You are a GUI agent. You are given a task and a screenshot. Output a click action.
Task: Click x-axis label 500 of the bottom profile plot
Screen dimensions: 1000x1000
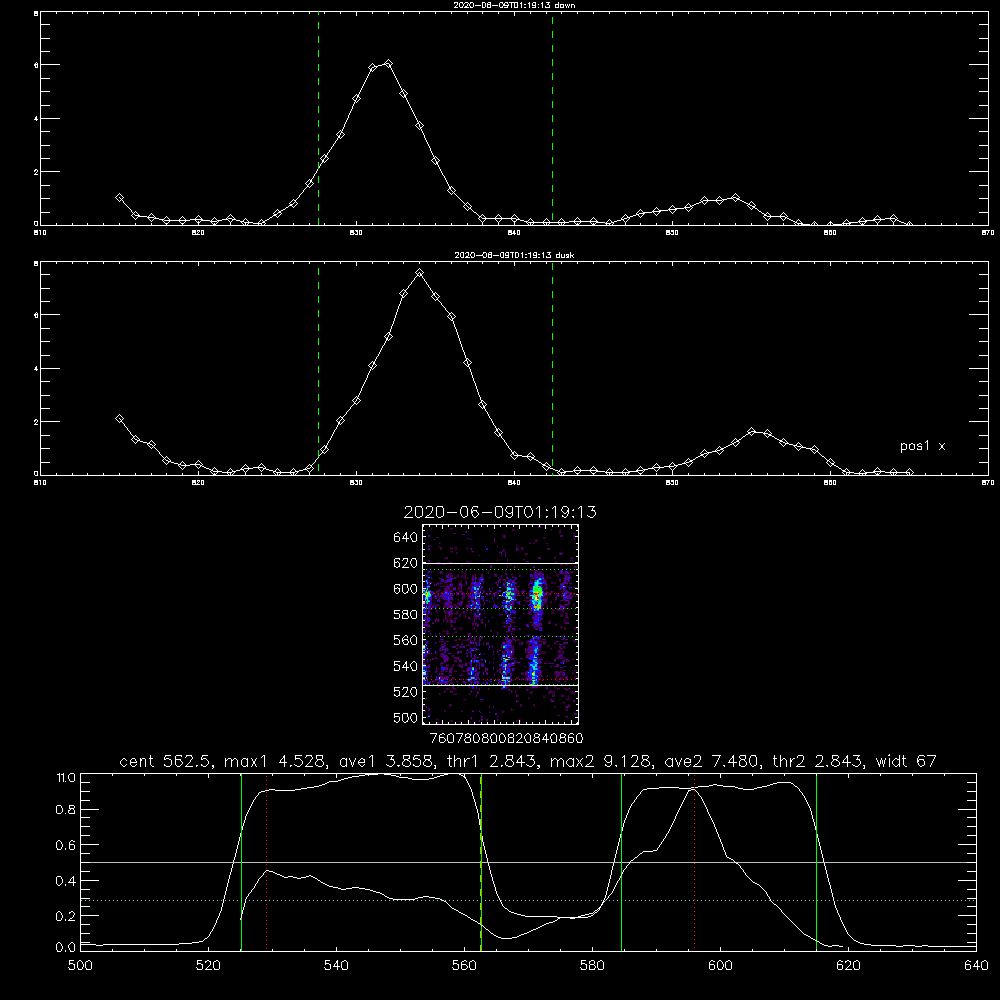[80, 966]
